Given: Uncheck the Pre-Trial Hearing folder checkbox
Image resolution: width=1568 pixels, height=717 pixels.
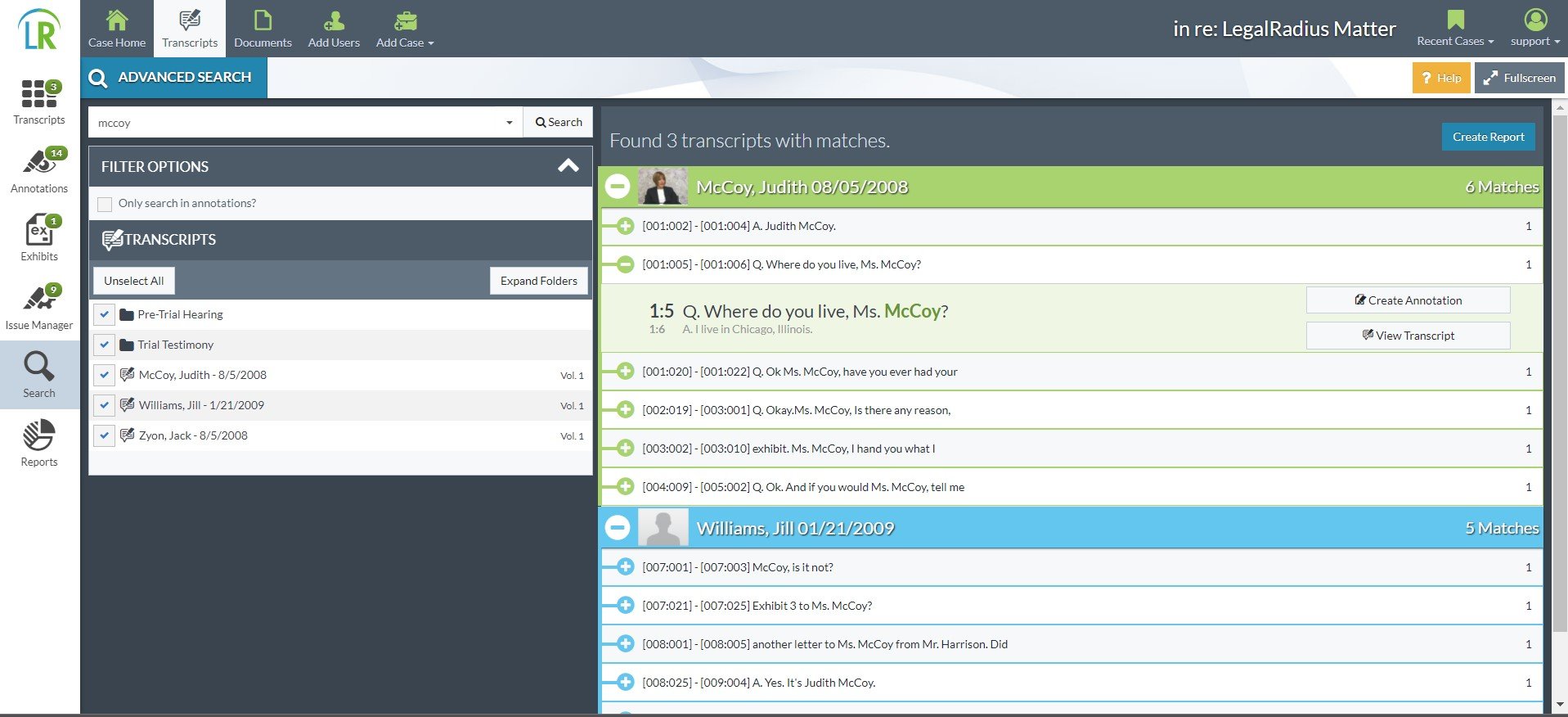Looking at the screenshot, I should pyautogui.click(x=105, y=314).
